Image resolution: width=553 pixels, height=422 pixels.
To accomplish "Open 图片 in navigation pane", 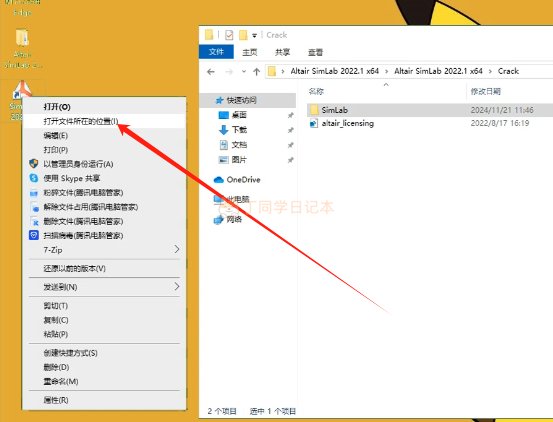I will point(239,160).
